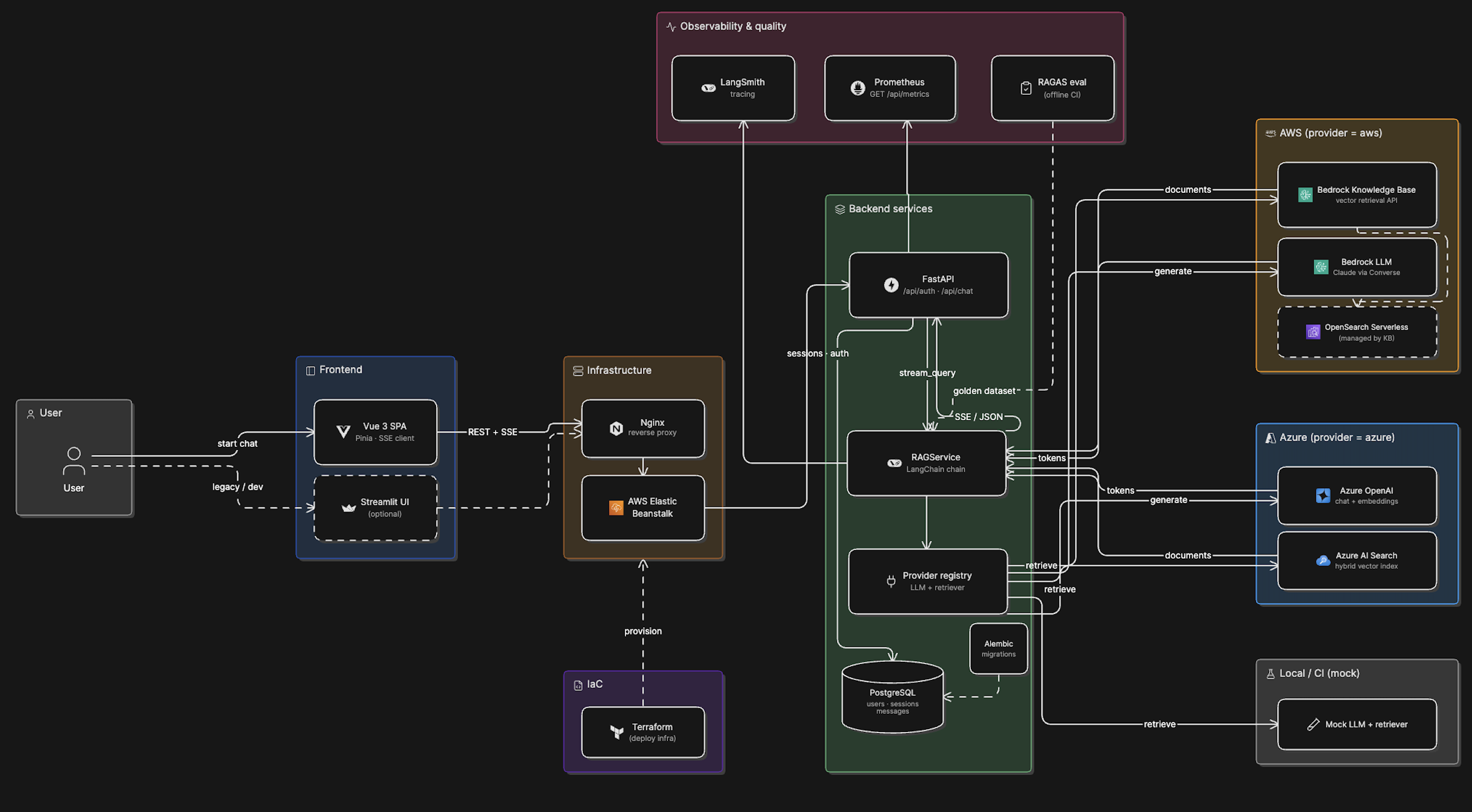Click the Bedrock LLM icon
The width and height of the screenshot is (1472, 812).
1321,267
